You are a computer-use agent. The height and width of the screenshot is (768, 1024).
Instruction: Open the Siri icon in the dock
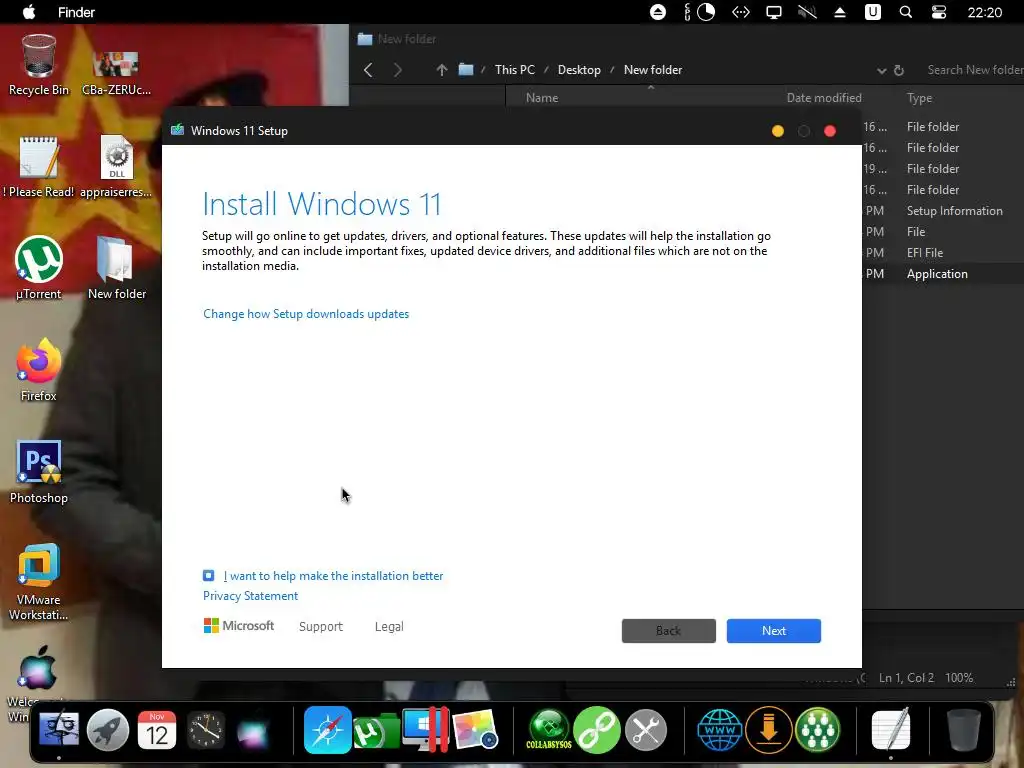click(x=253, y=731)
